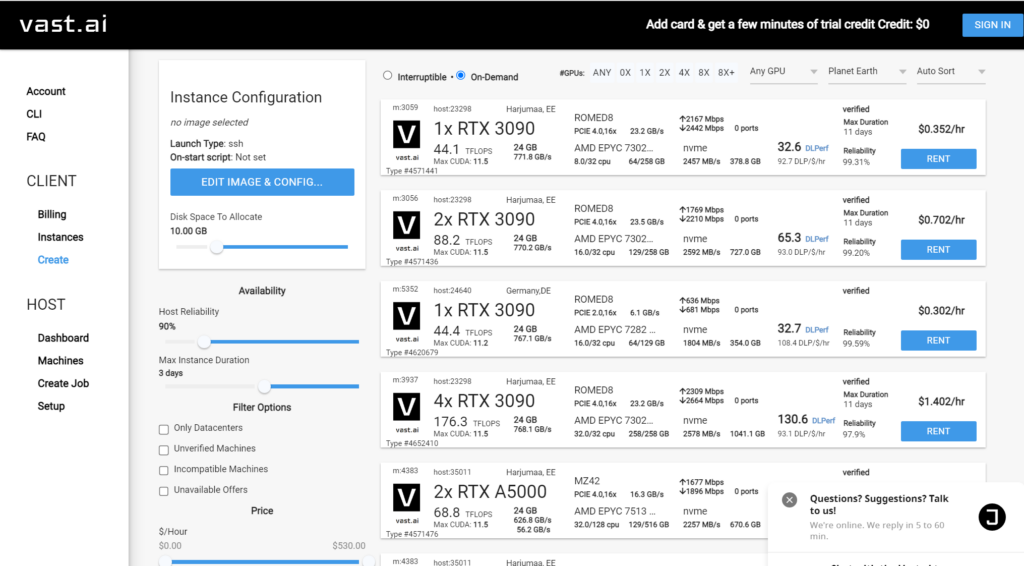The height and width of the screenshot is (566, 1024).
Task: Rent the 1x RTX 3090 at $0.352/hr
Action: pyautogui.click(x=938, y=159)
